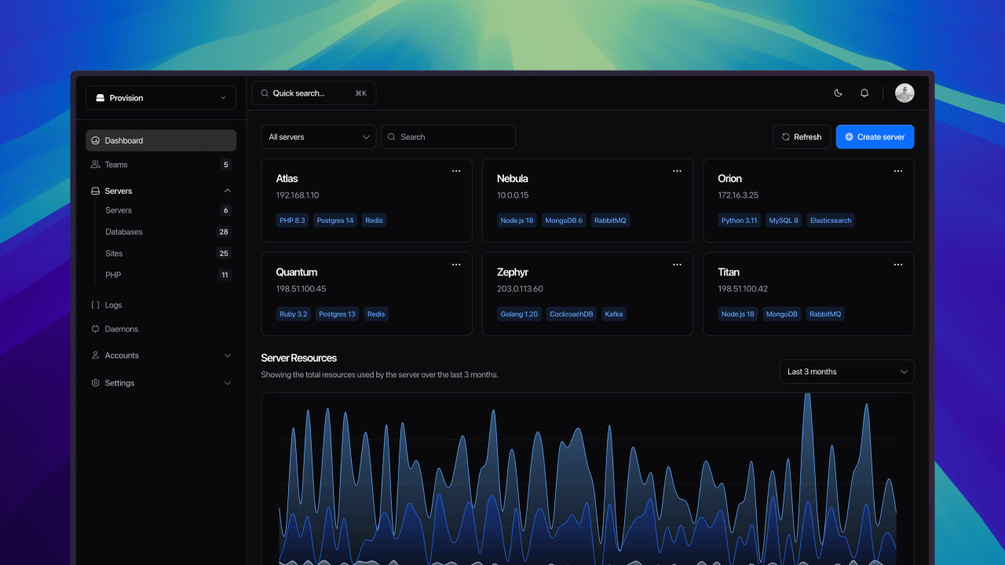
Task: Click the Create server button
Action: coord(875,137)
